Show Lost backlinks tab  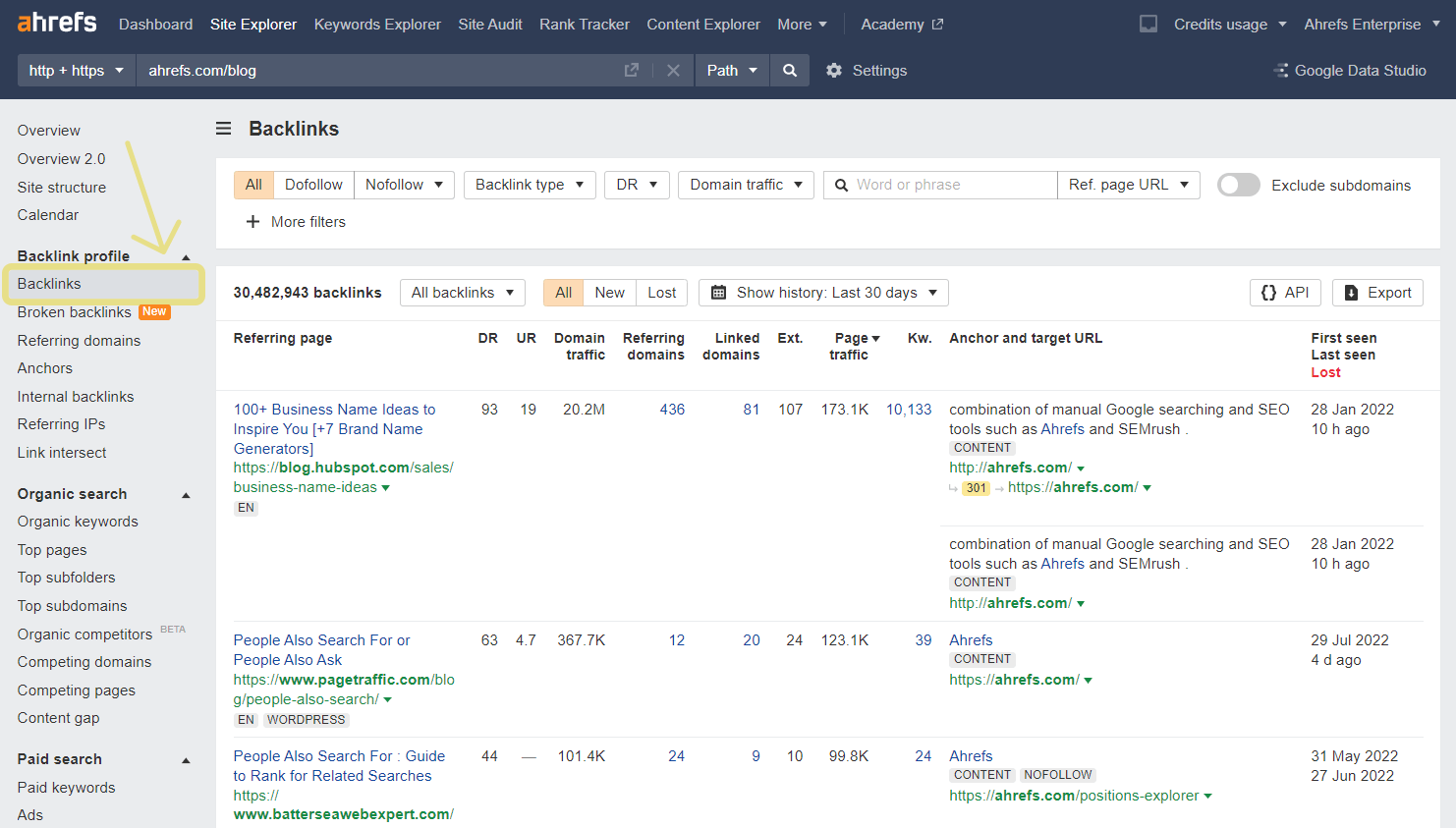point(662,293)
